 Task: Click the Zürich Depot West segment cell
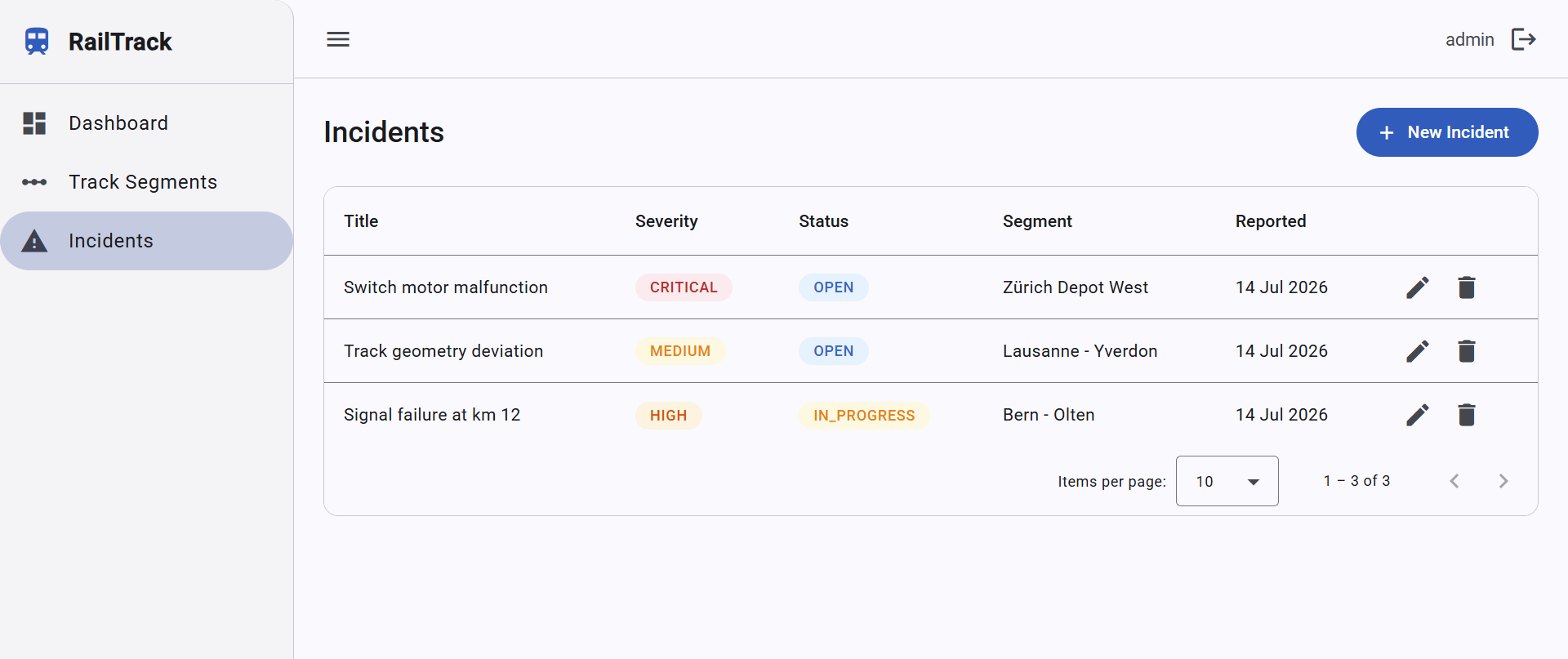coord(1076,287)
